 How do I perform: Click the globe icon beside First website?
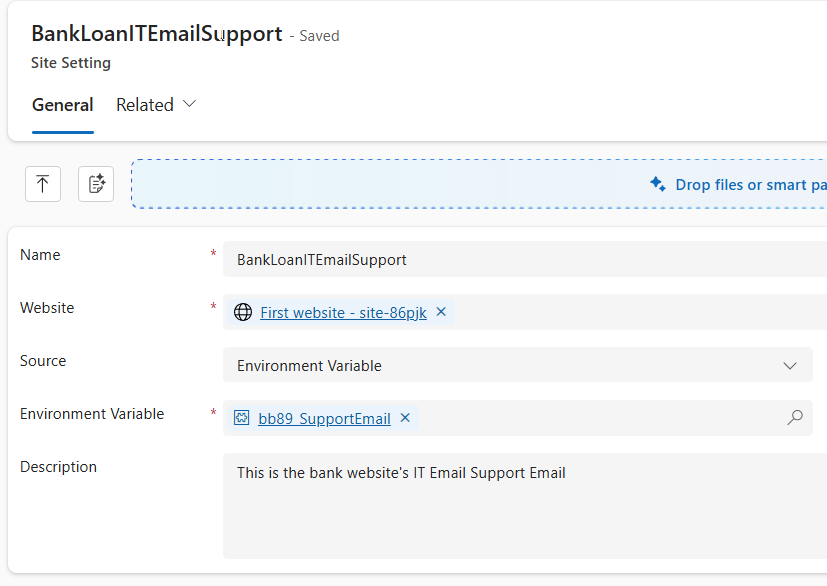pyautogui.click(x=243, y=312)
